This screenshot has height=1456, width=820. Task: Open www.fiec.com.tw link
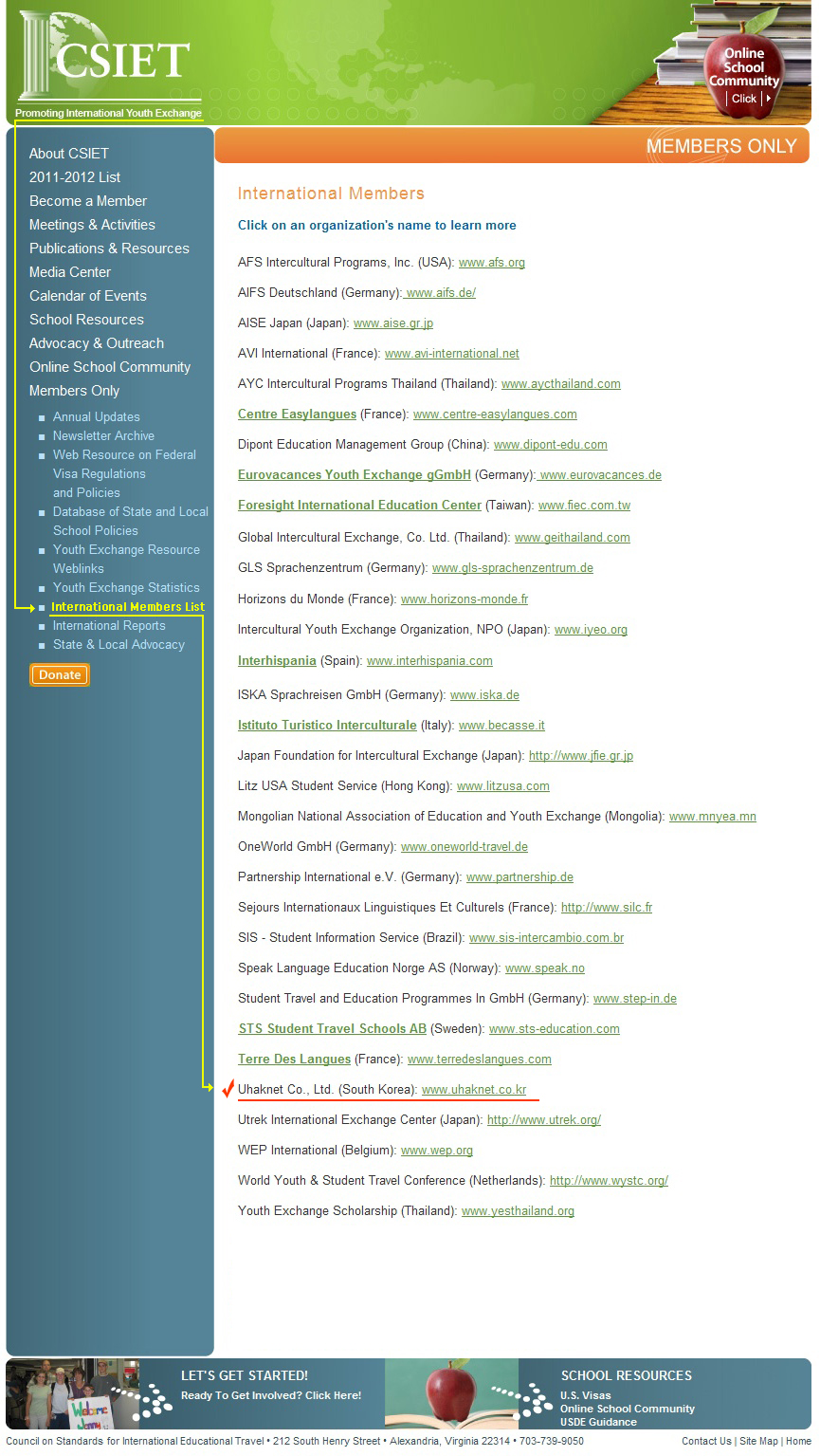click(584, 505)
